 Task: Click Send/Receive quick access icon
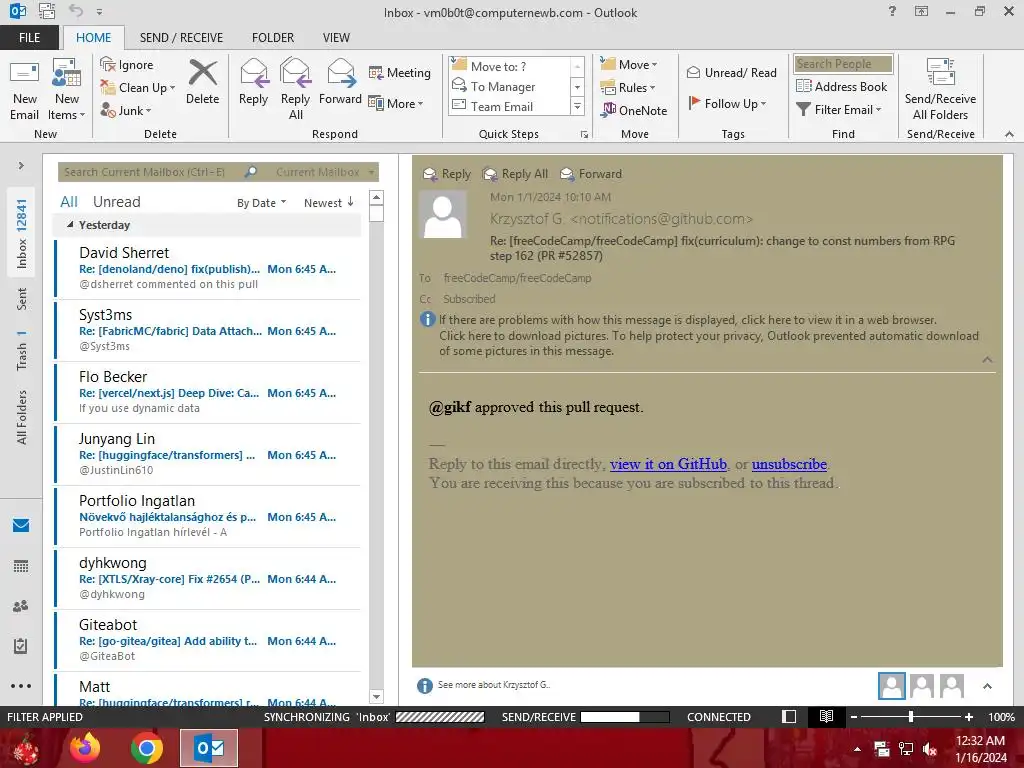tap(47, 10)
